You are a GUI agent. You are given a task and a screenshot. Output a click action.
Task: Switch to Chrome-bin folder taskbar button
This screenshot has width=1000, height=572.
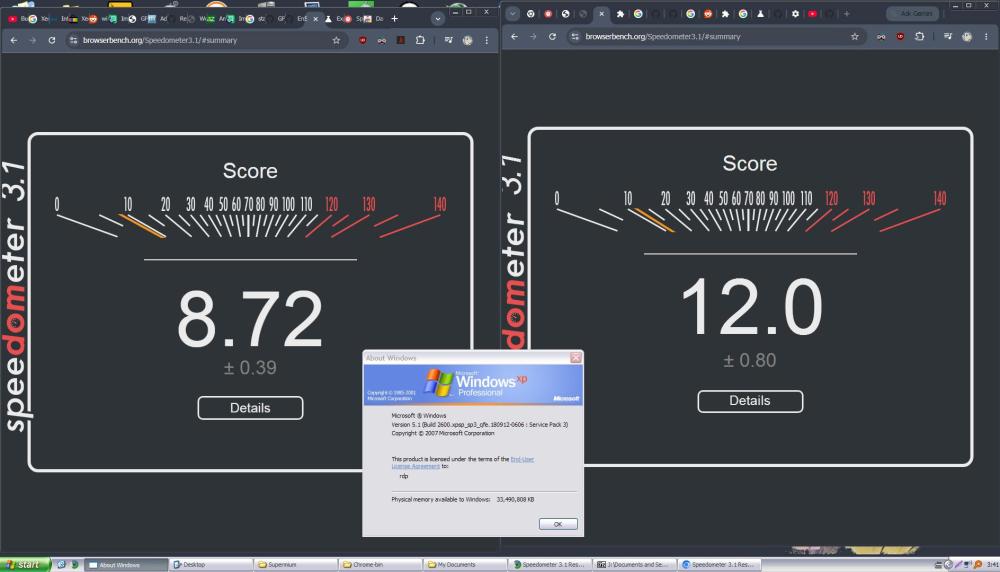(381, 565)
